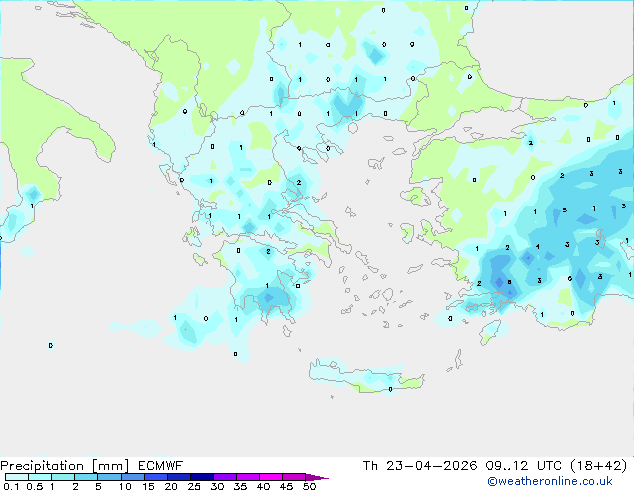The image size is (634, 490).
Task: Click the 45–50 mm legend color swatch
Action: click(294, 477)
